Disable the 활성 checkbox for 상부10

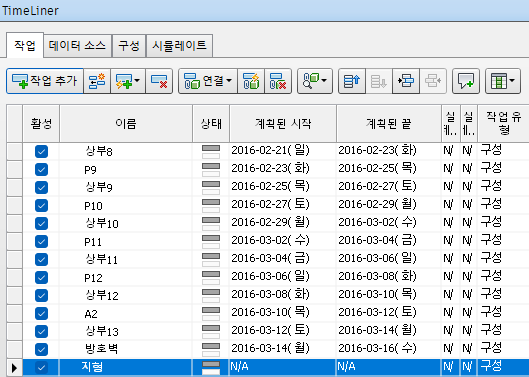tap(41, 223)
